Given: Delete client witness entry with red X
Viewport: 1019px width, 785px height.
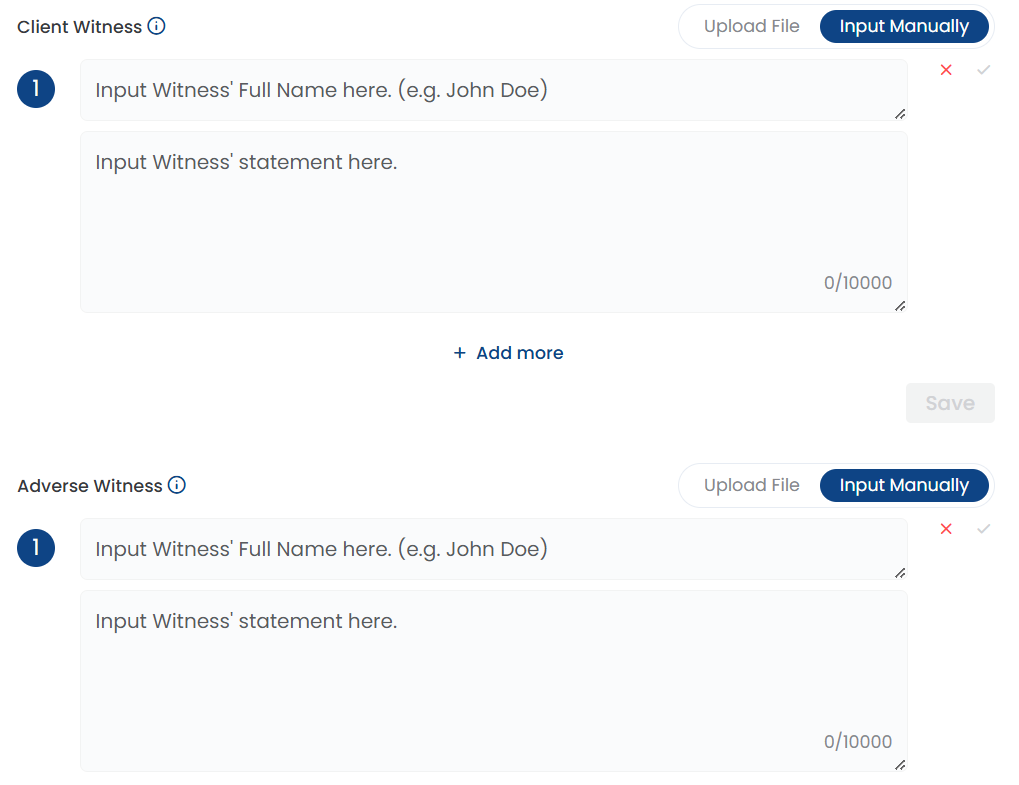Looking at the screenshot, I should tap(946, 70).
